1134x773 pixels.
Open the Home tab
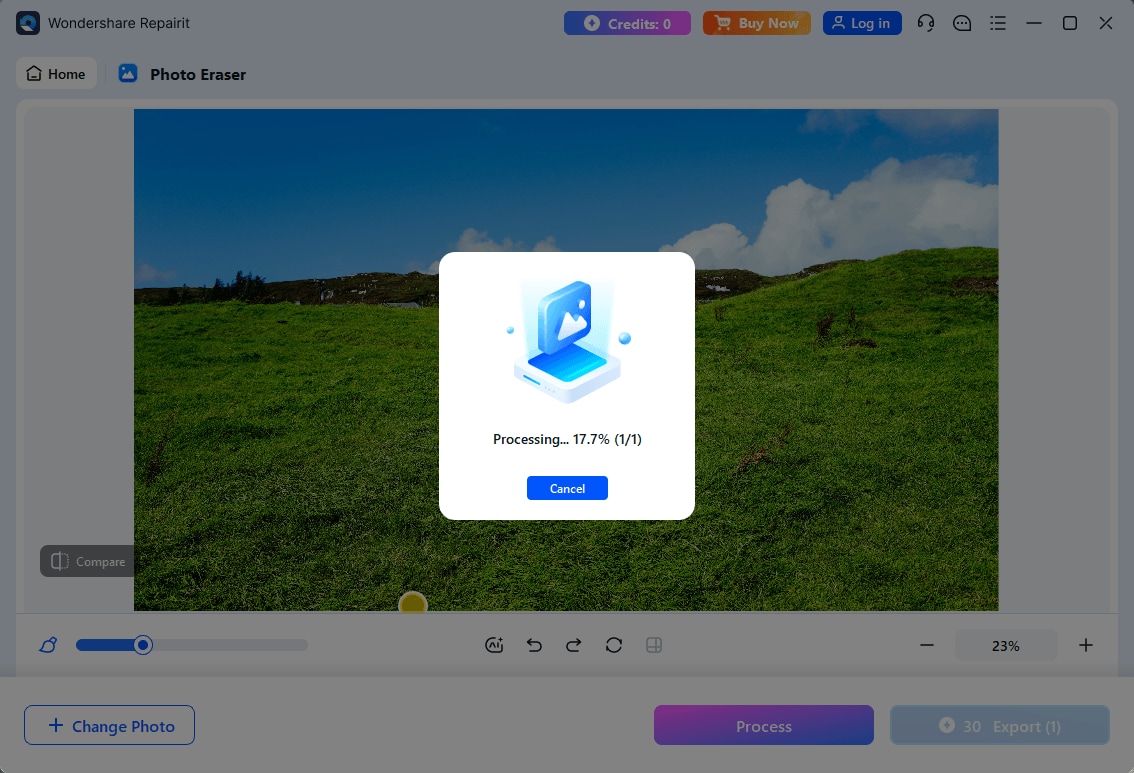(x=56, y=73)
